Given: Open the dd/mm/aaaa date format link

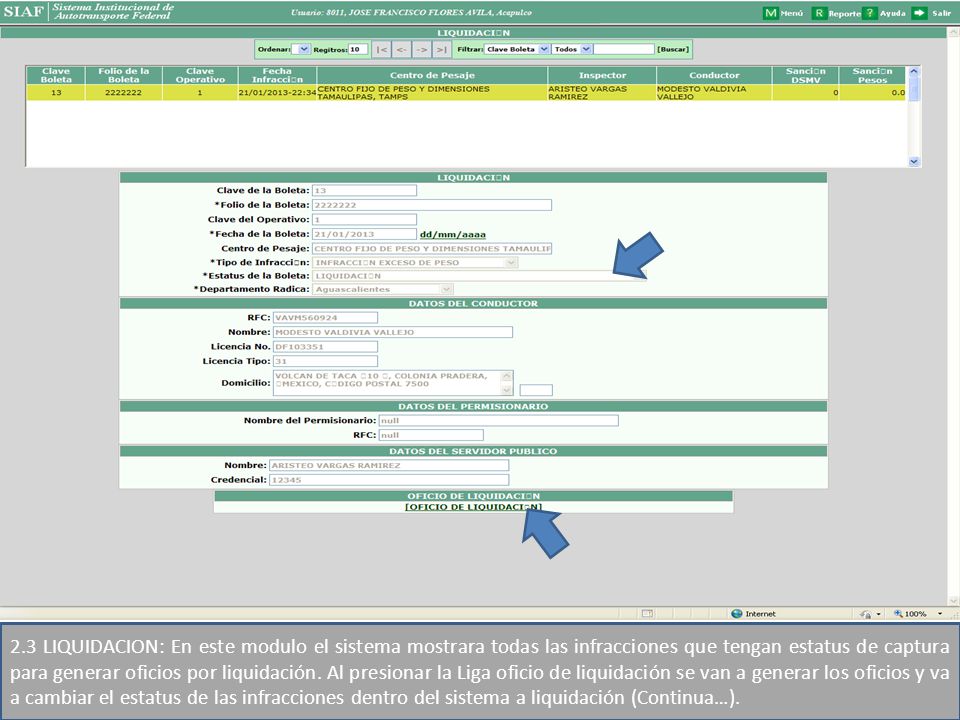Looking at the screenshot, I should click(x=452, y=234).
